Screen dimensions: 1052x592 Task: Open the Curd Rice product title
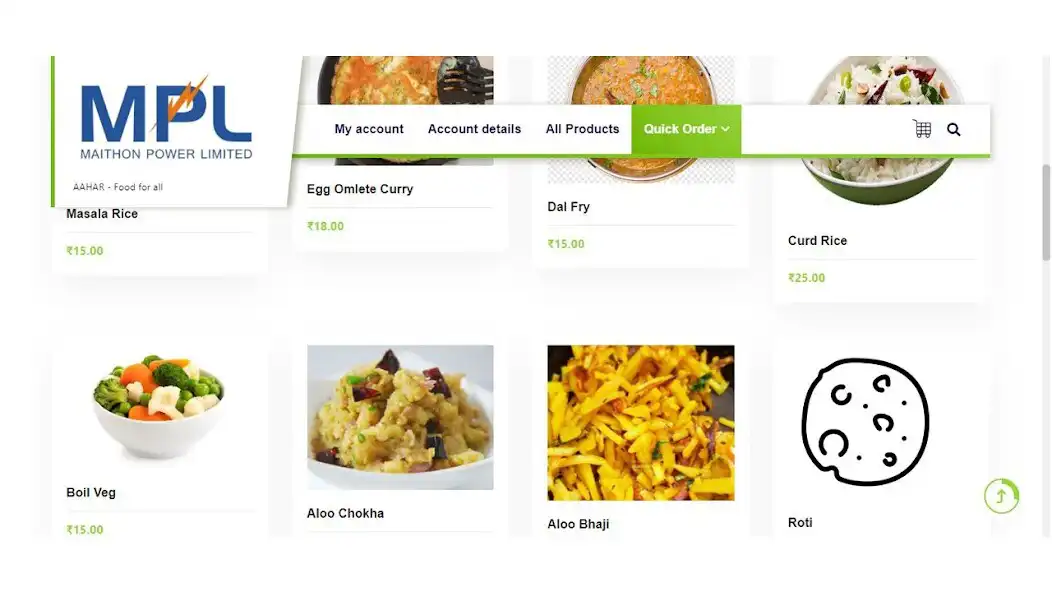(817, 240)
